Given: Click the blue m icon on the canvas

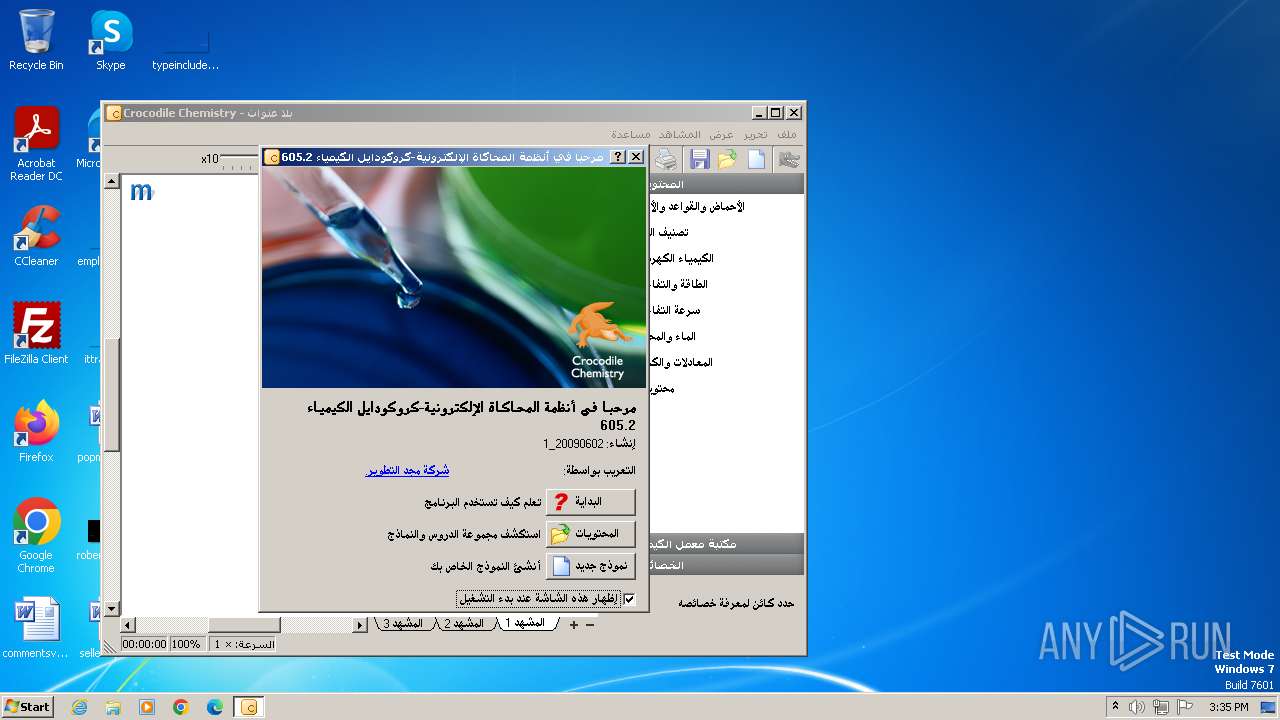Looking at the screenshot, I should click(141, 191).
